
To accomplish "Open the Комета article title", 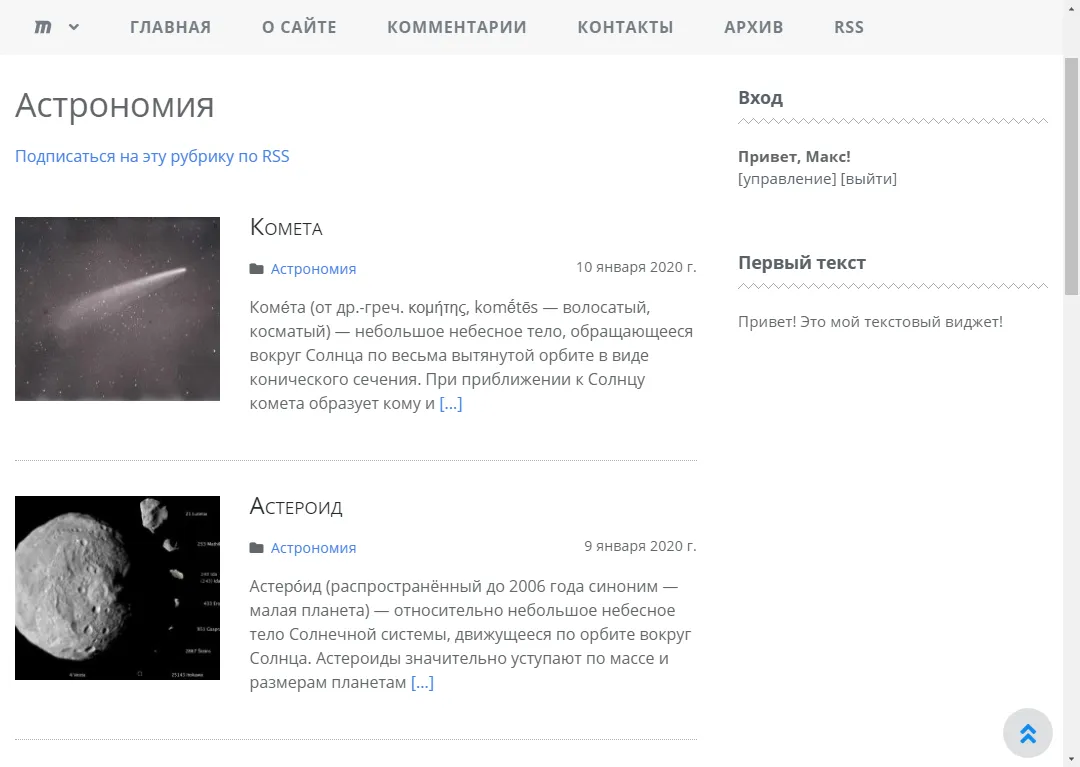I will [286, 227].
